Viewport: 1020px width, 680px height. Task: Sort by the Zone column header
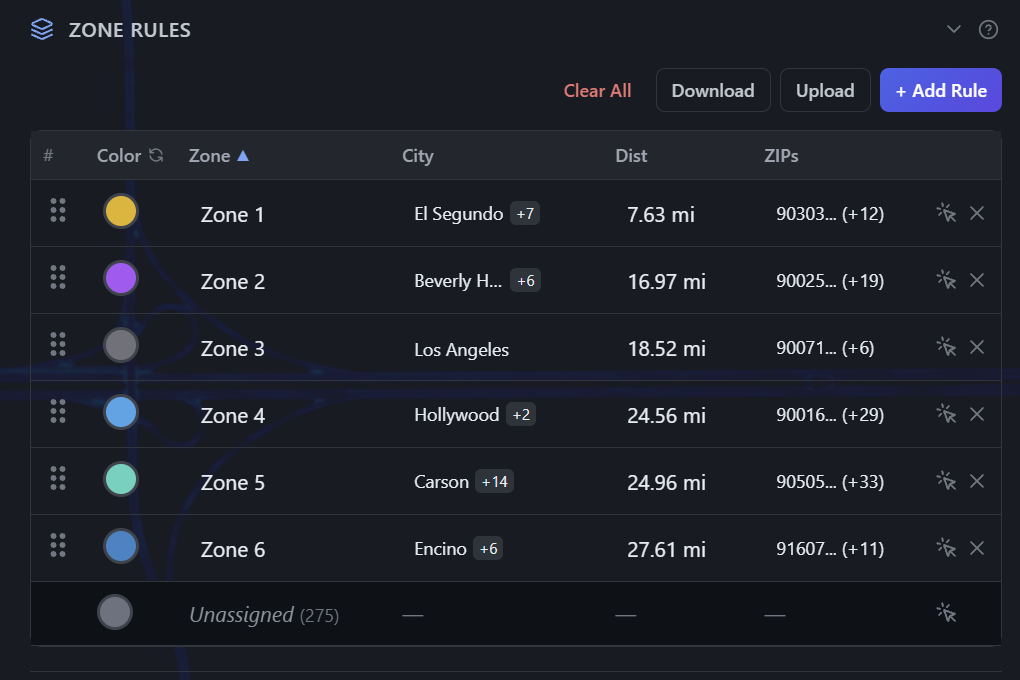coord(219,156)
